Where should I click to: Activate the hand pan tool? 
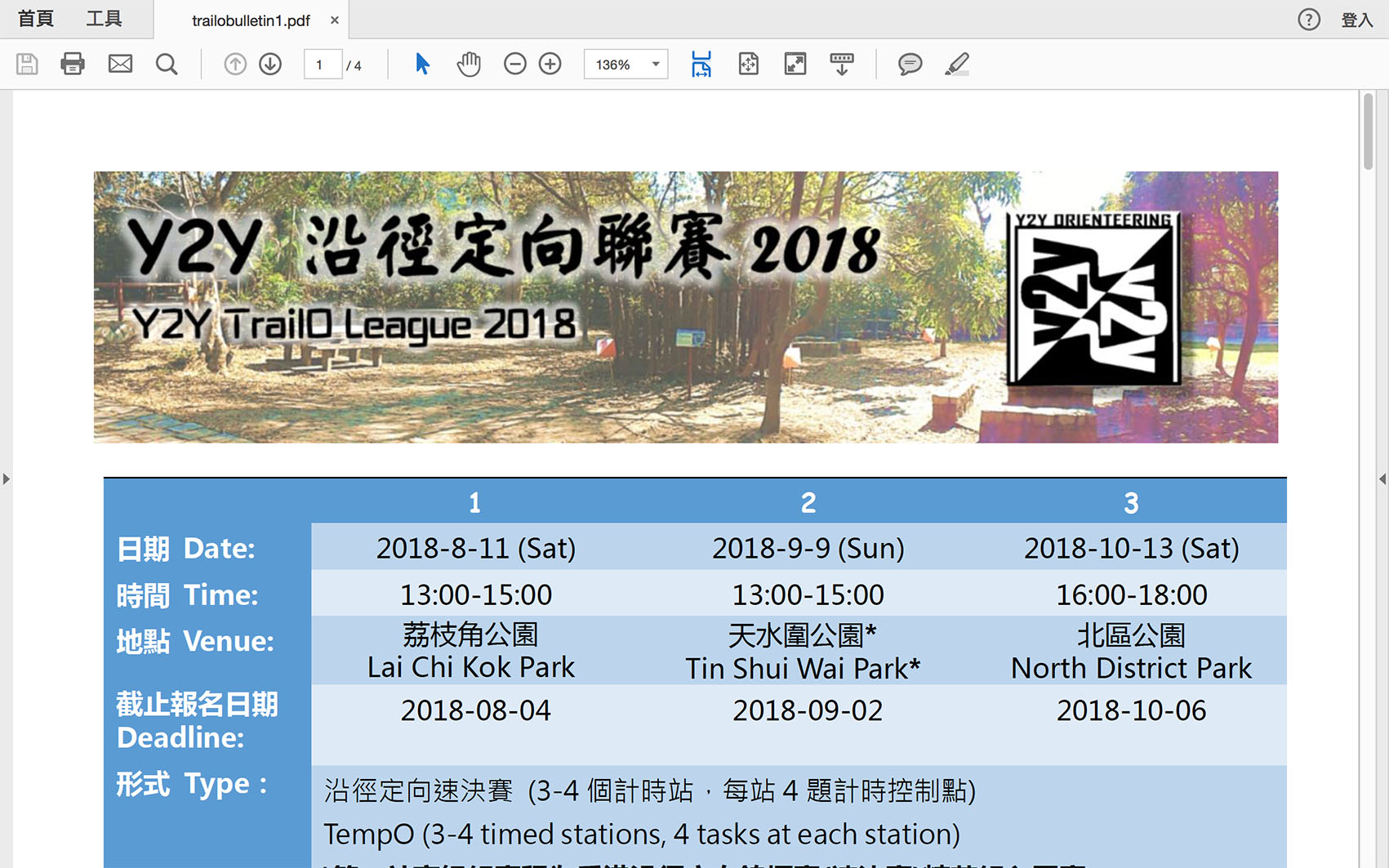coord(469,64)
